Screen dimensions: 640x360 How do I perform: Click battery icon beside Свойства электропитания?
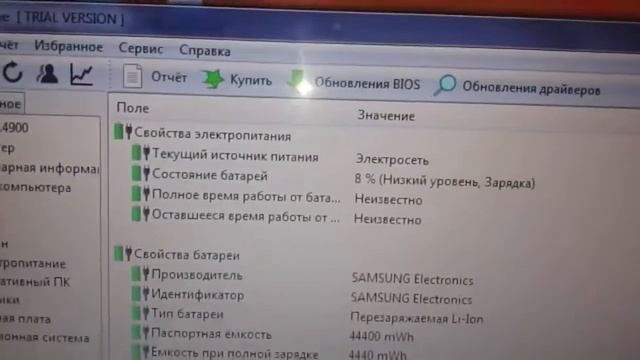click(123, 131)
